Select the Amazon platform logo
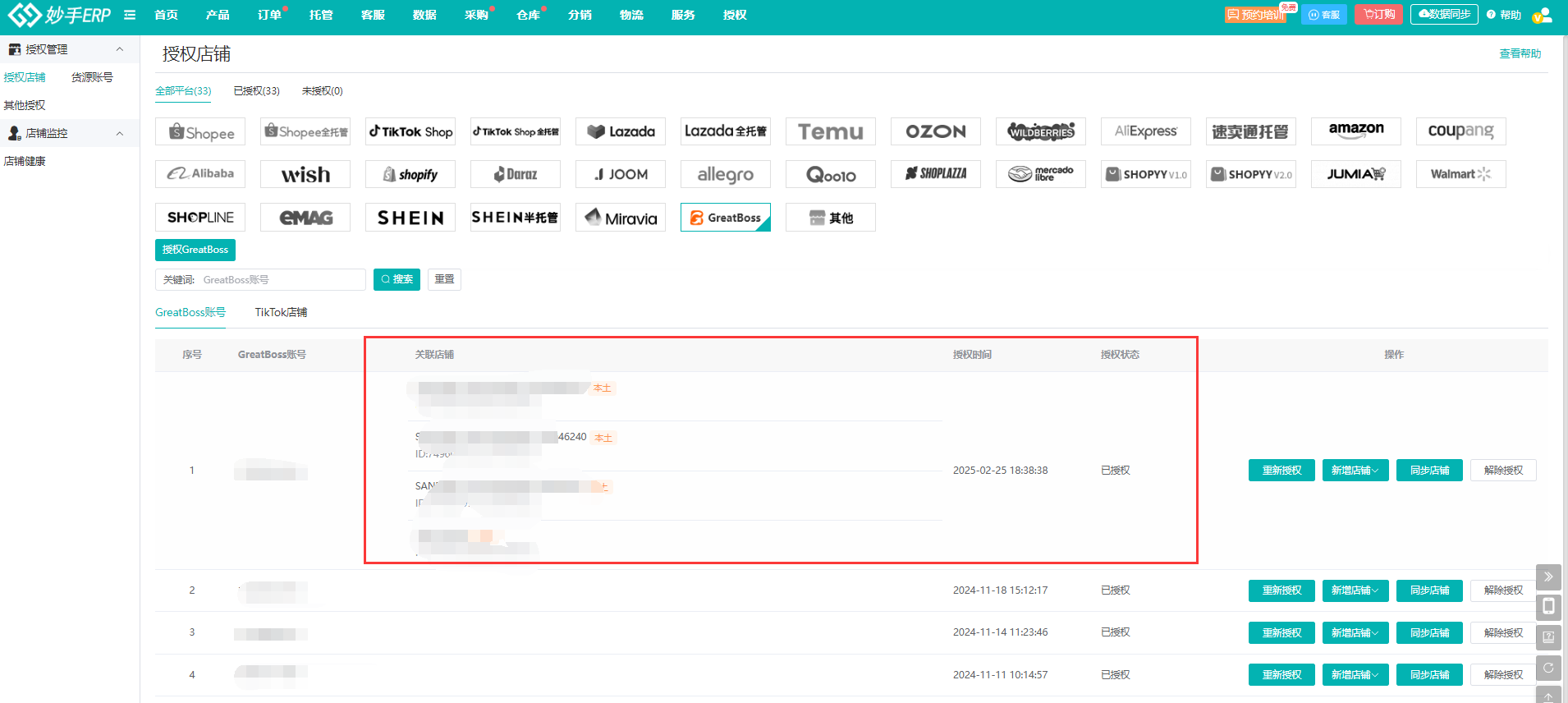This screenshot has width=1568, height=703. [x=1356, y=131]
